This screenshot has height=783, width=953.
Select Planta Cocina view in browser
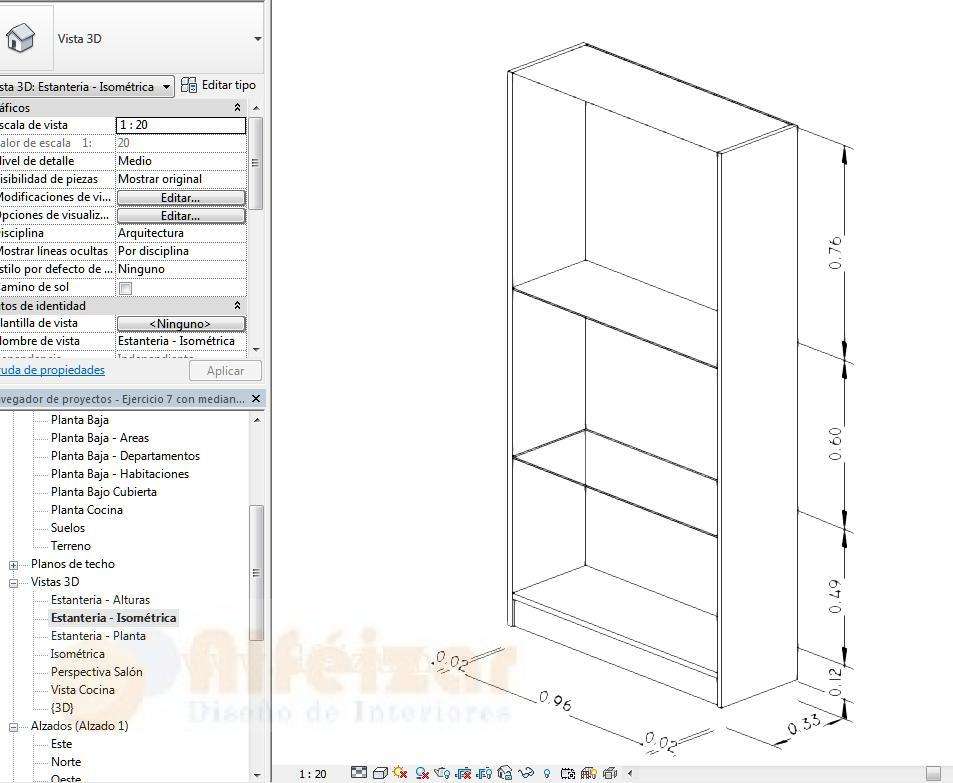click(x=87, y=510)
